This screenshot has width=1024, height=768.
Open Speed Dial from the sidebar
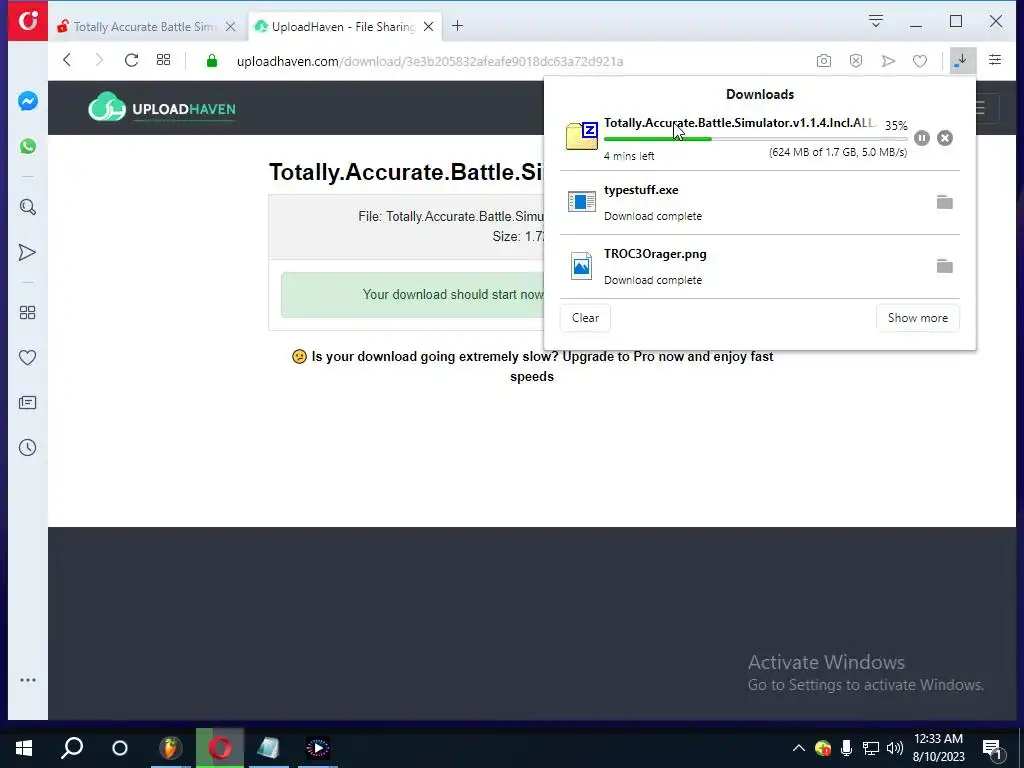[27, 313]
